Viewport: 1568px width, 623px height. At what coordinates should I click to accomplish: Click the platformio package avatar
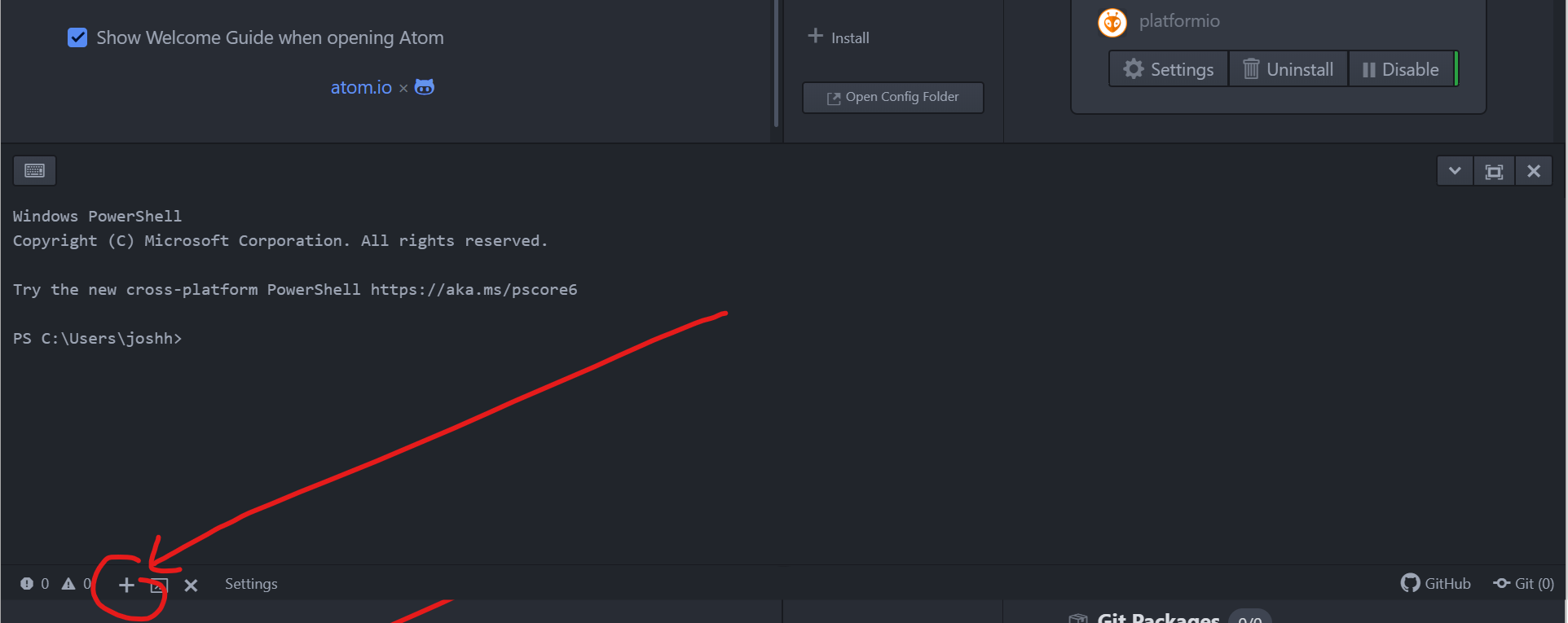[x=1112, y=22]
